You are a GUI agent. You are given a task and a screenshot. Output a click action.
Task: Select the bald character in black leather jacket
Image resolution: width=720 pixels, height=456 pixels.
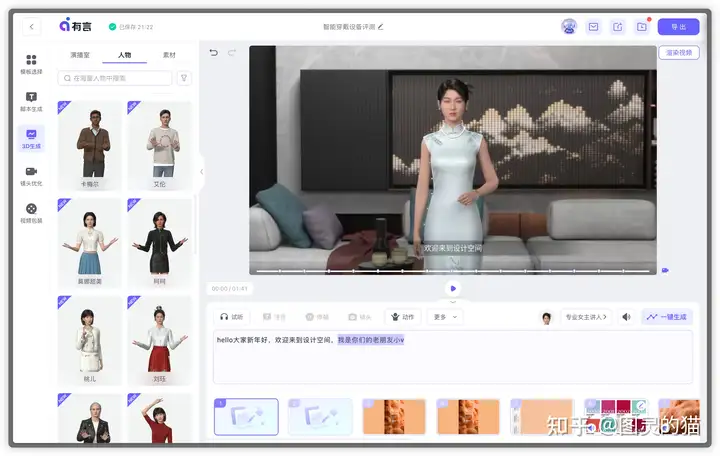coord(90,418)
